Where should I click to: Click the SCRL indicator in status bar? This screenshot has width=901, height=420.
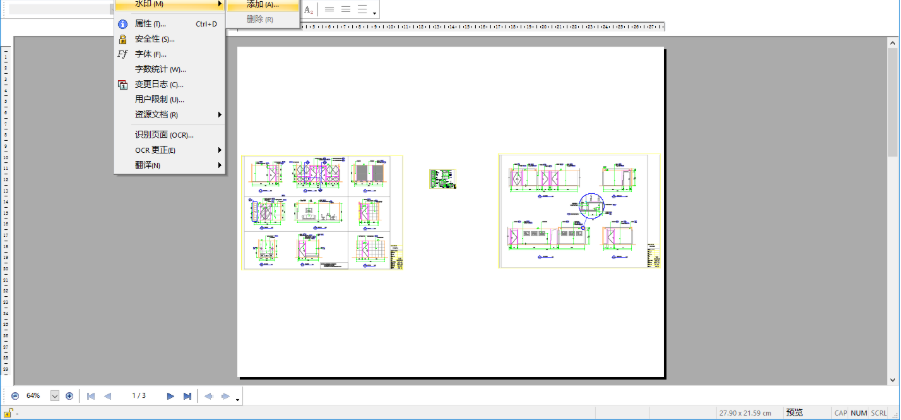(x=879, y=413)
